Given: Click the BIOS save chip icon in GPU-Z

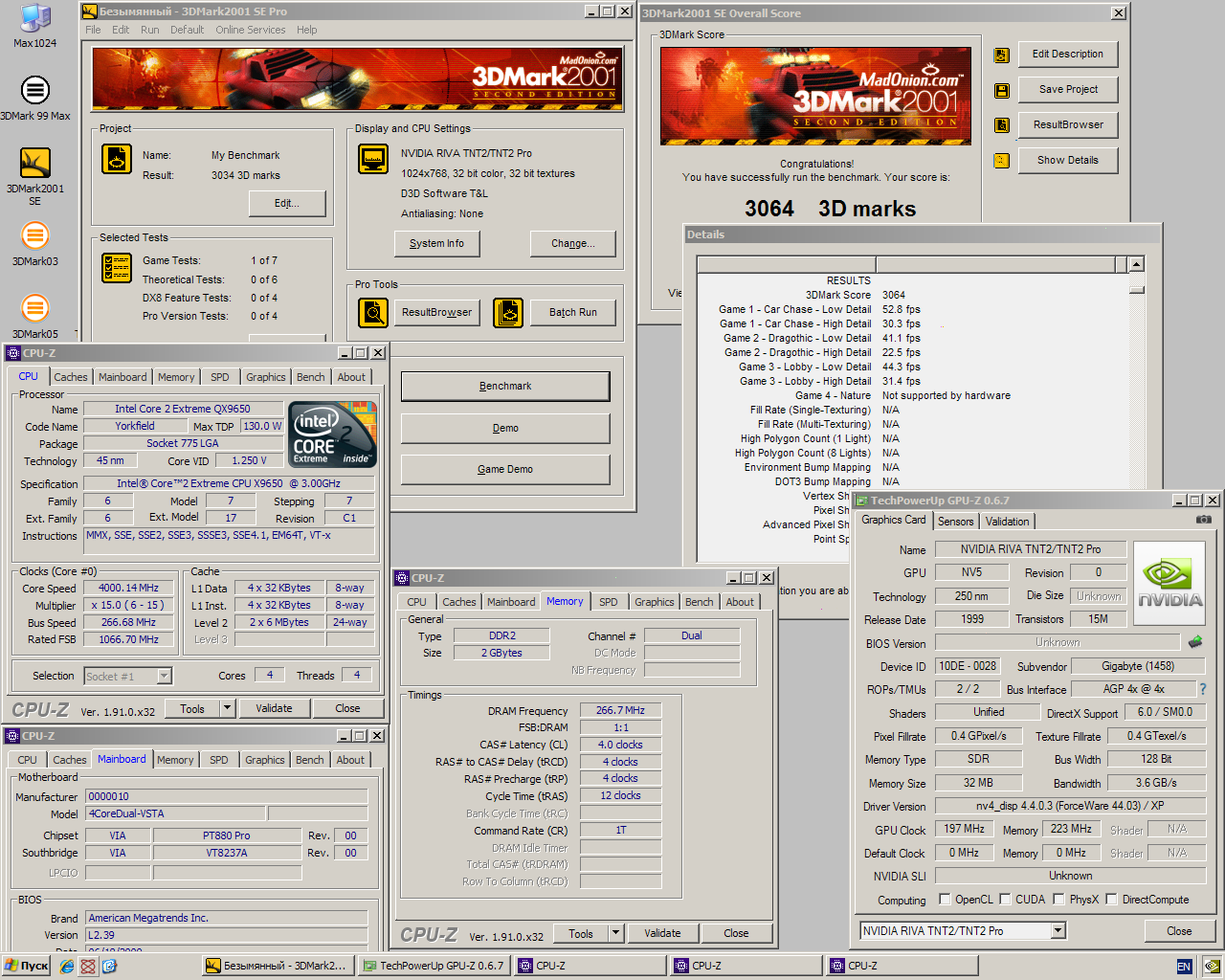Looking at the screenshot, I should (x=1195, y=642).
